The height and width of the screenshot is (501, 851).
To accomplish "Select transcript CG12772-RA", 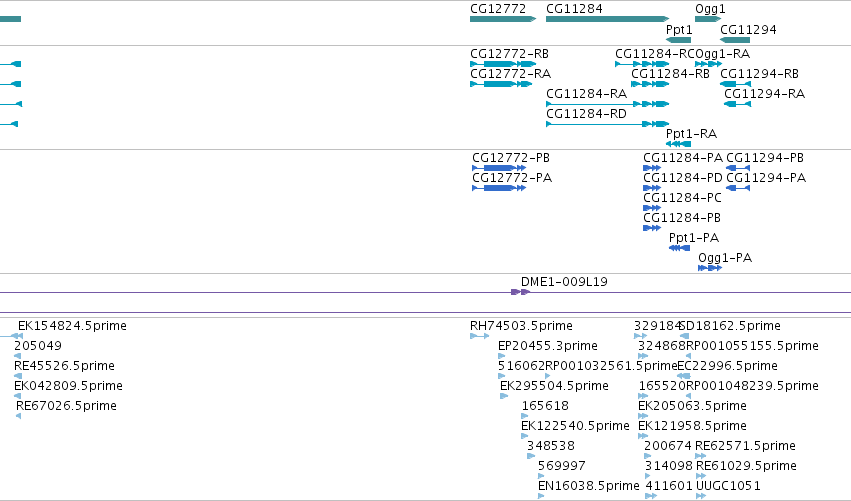I will click(501, 84).
